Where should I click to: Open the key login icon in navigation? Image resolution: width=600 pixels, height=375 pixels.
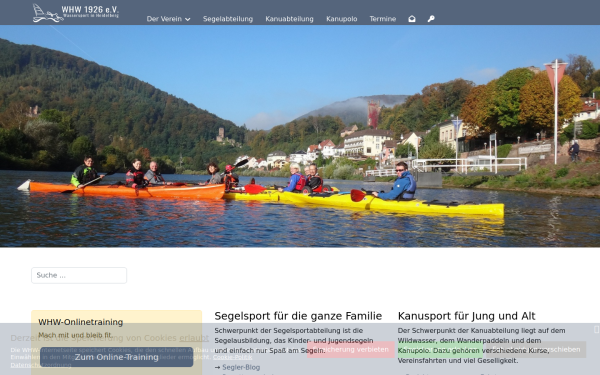point(431,19)
